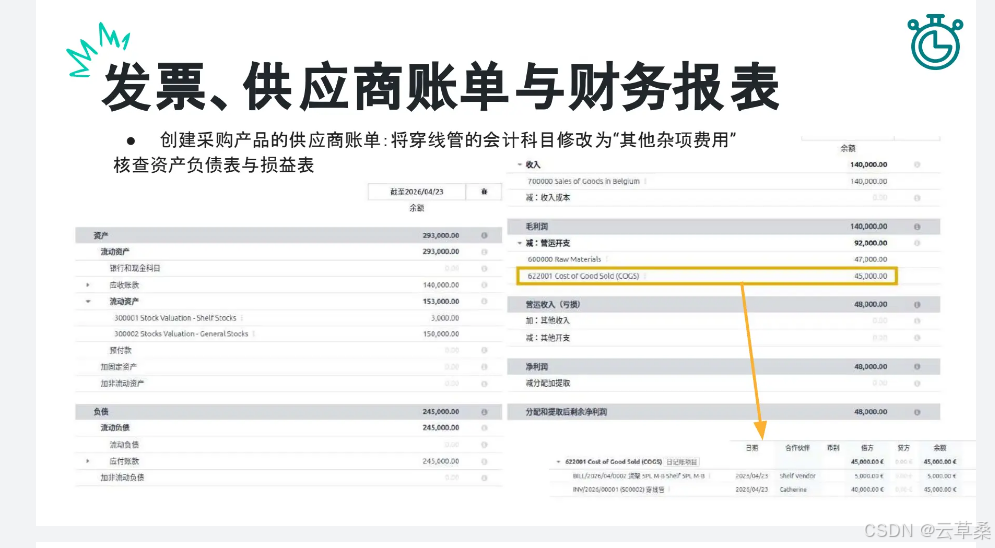
Task: Click info icon on 净利润 row
Action: click(917, 367)
